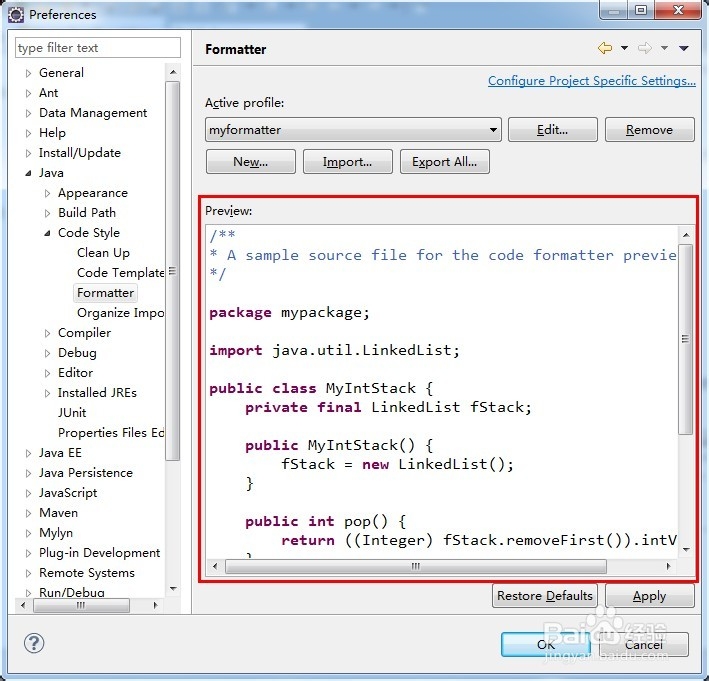Viewport: 709px width, 681px height.
Task: Expand the Debug node
Action: (x=47, y=353)
